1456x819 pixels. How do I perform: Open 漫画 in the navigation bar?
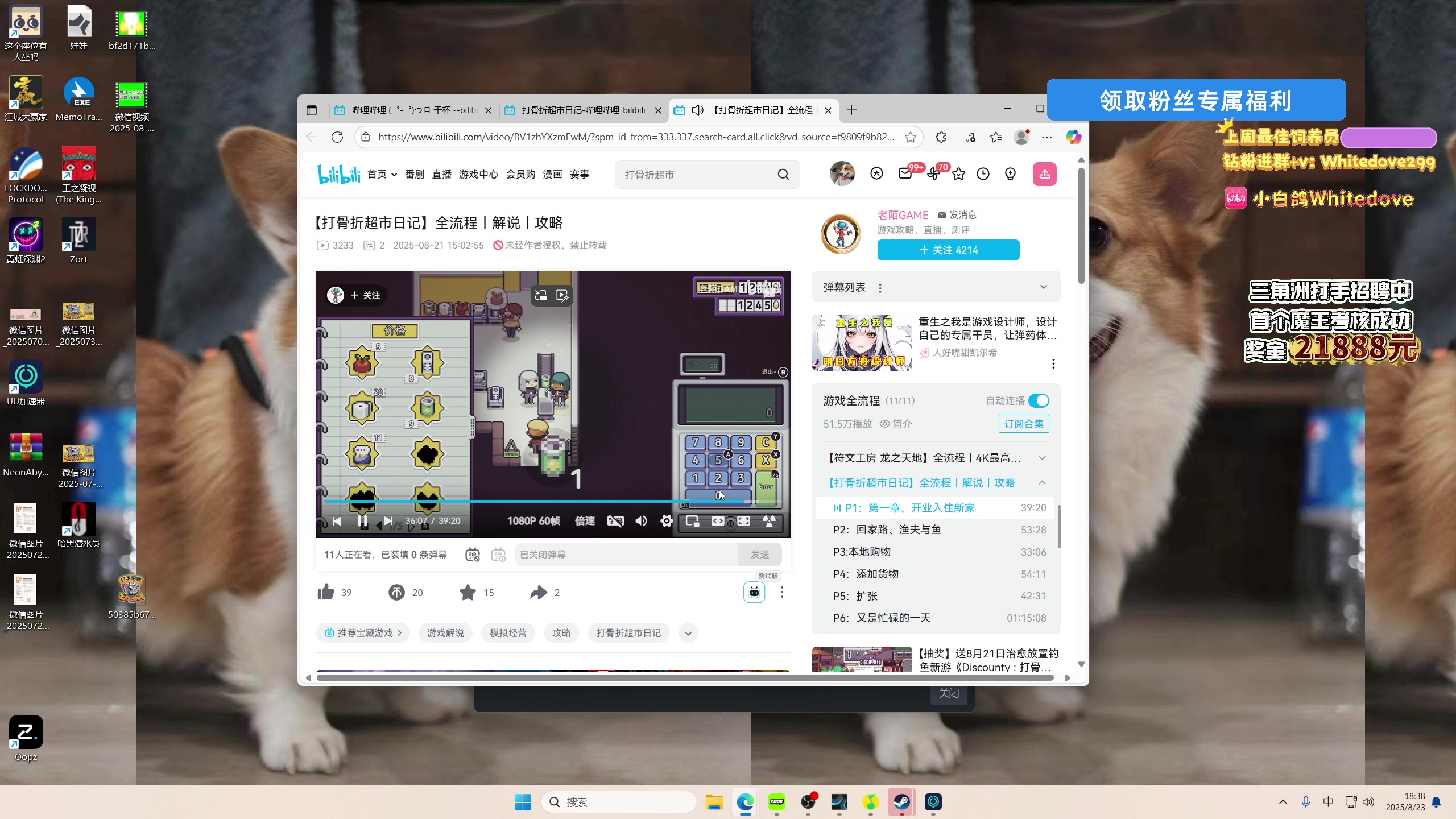552,174
